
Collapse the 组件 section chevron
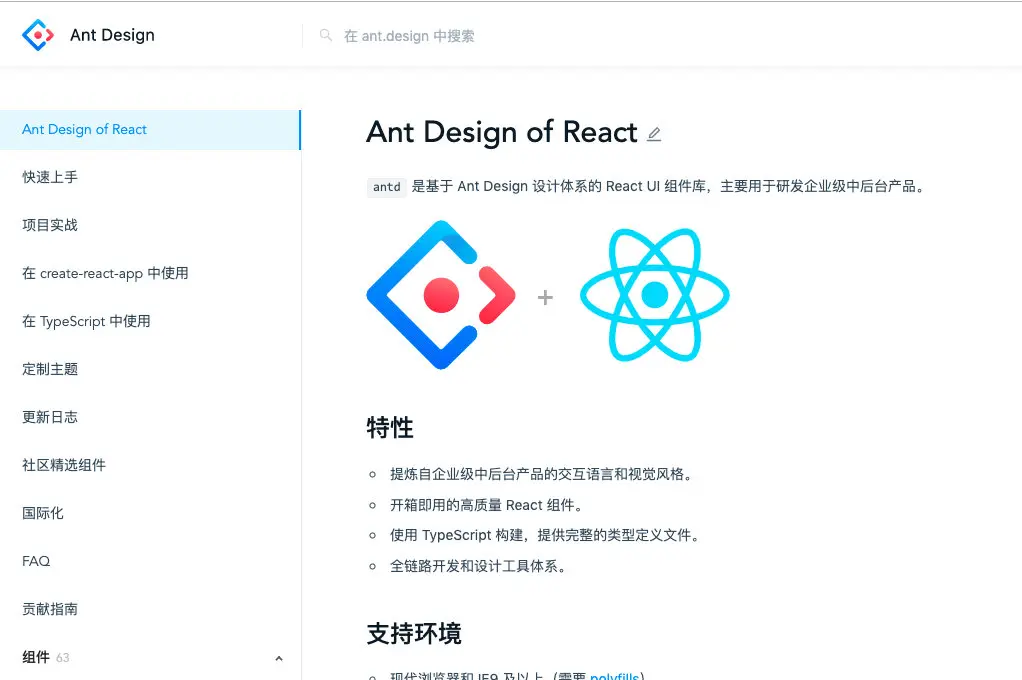(279, 658)
